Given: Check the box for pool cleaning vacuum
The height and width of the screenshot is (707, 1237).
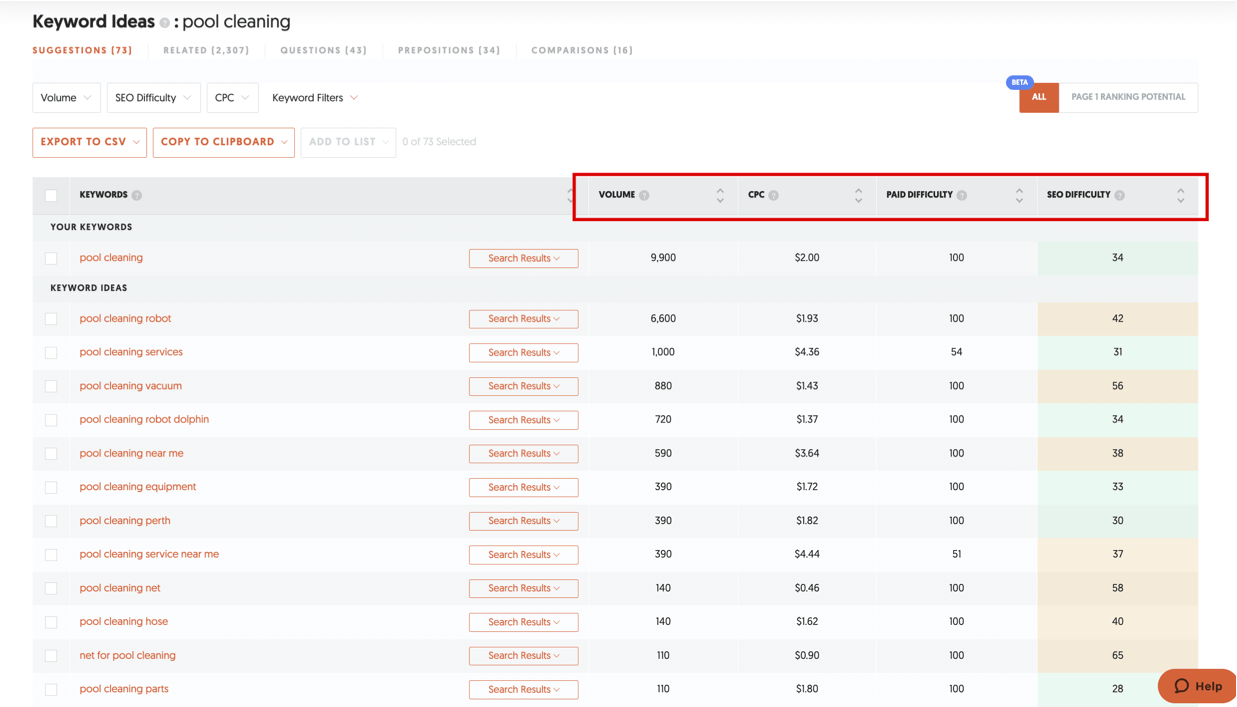Looking at the screenshot, I should coord(51,386).
